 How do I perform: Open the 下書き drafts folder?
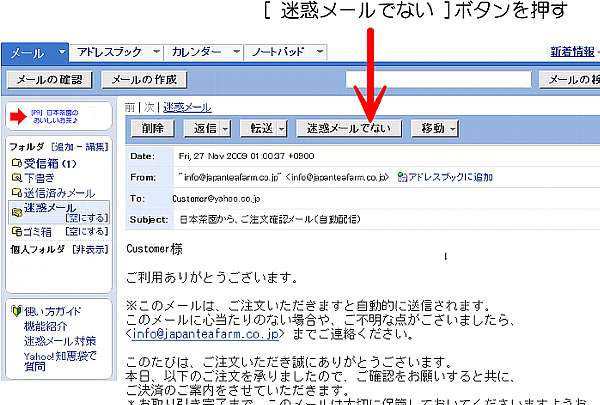[x=39, y=178]
